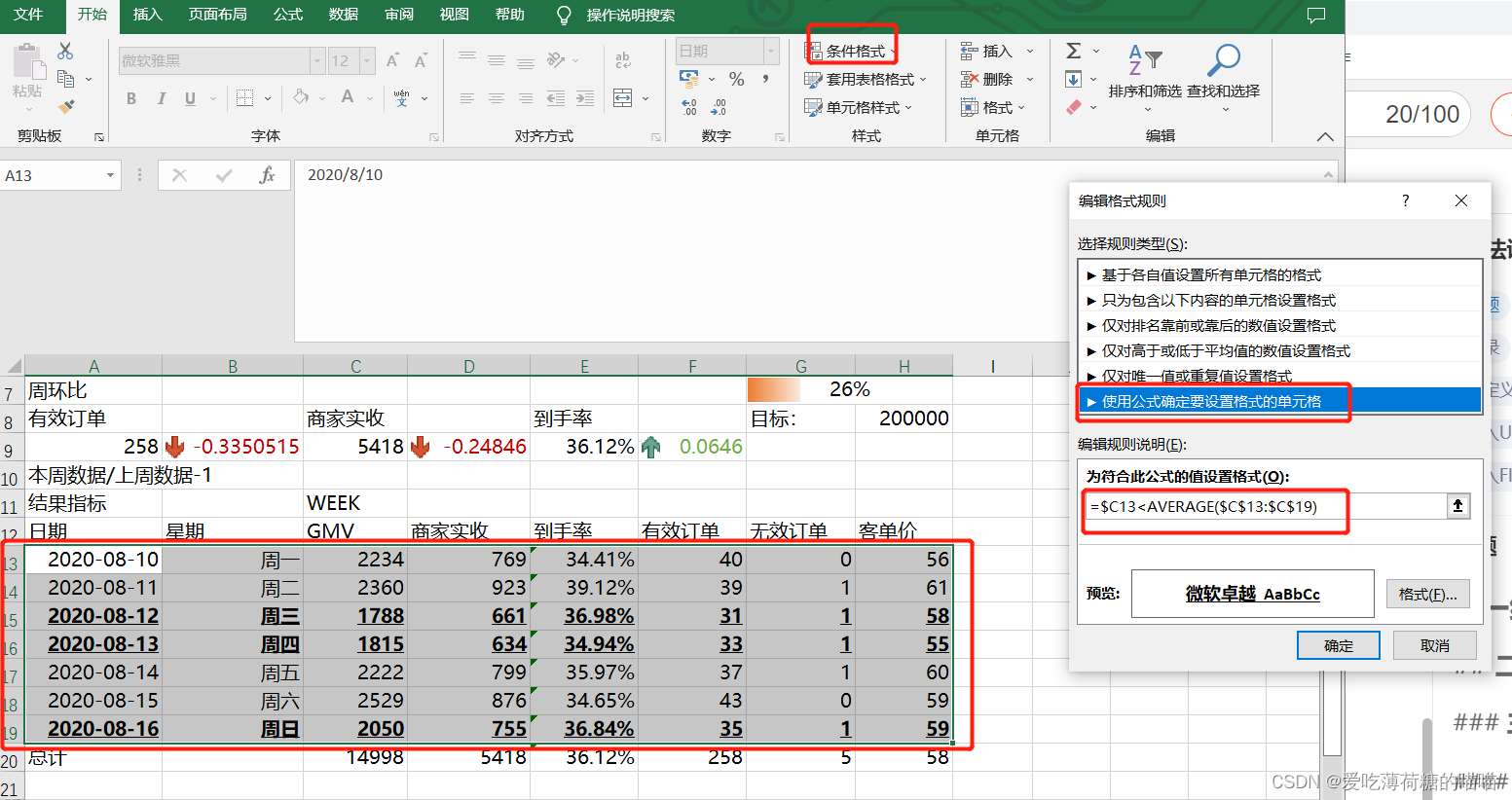Click the Percent Style icon
The width and height of the screenshot is (1512, 800).
tap(737, 79)
